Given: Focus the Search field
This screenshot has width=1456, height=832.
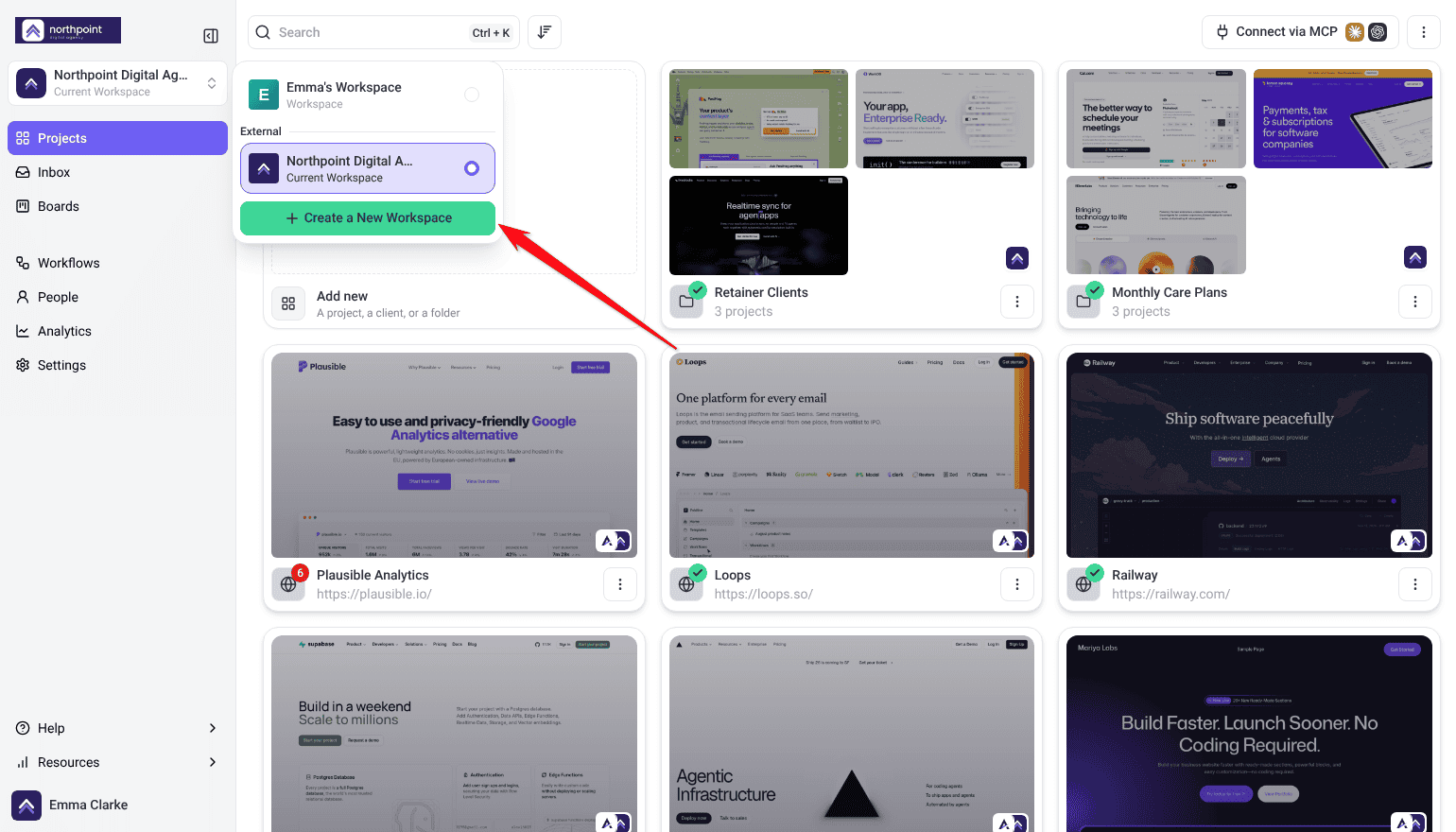Looking at the screenshot, I should (384, 32).
